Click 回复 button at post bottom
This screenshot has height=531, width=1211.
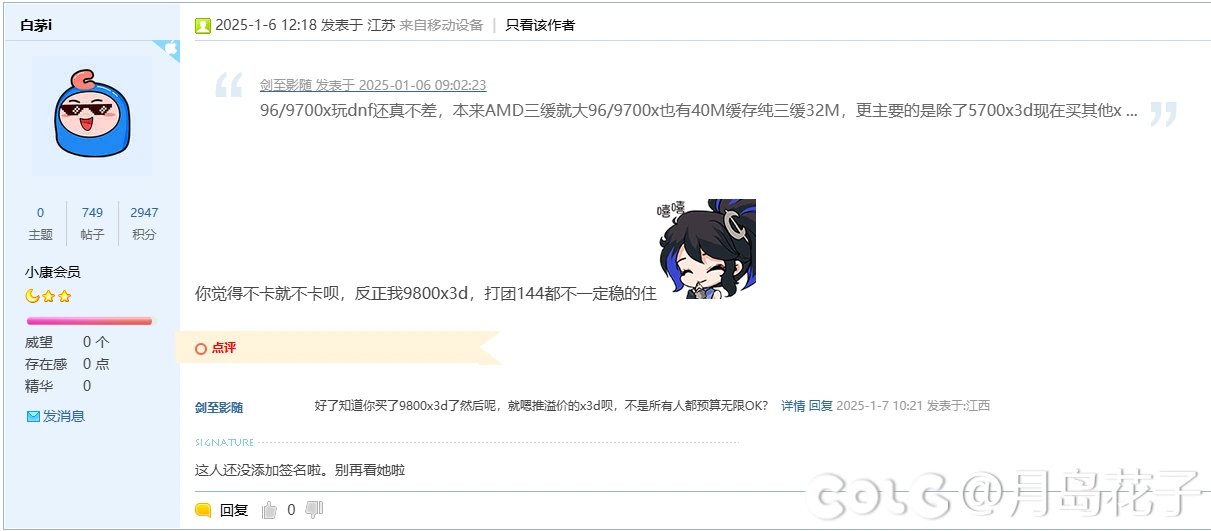pyautogui.click(x=233, y=510)
